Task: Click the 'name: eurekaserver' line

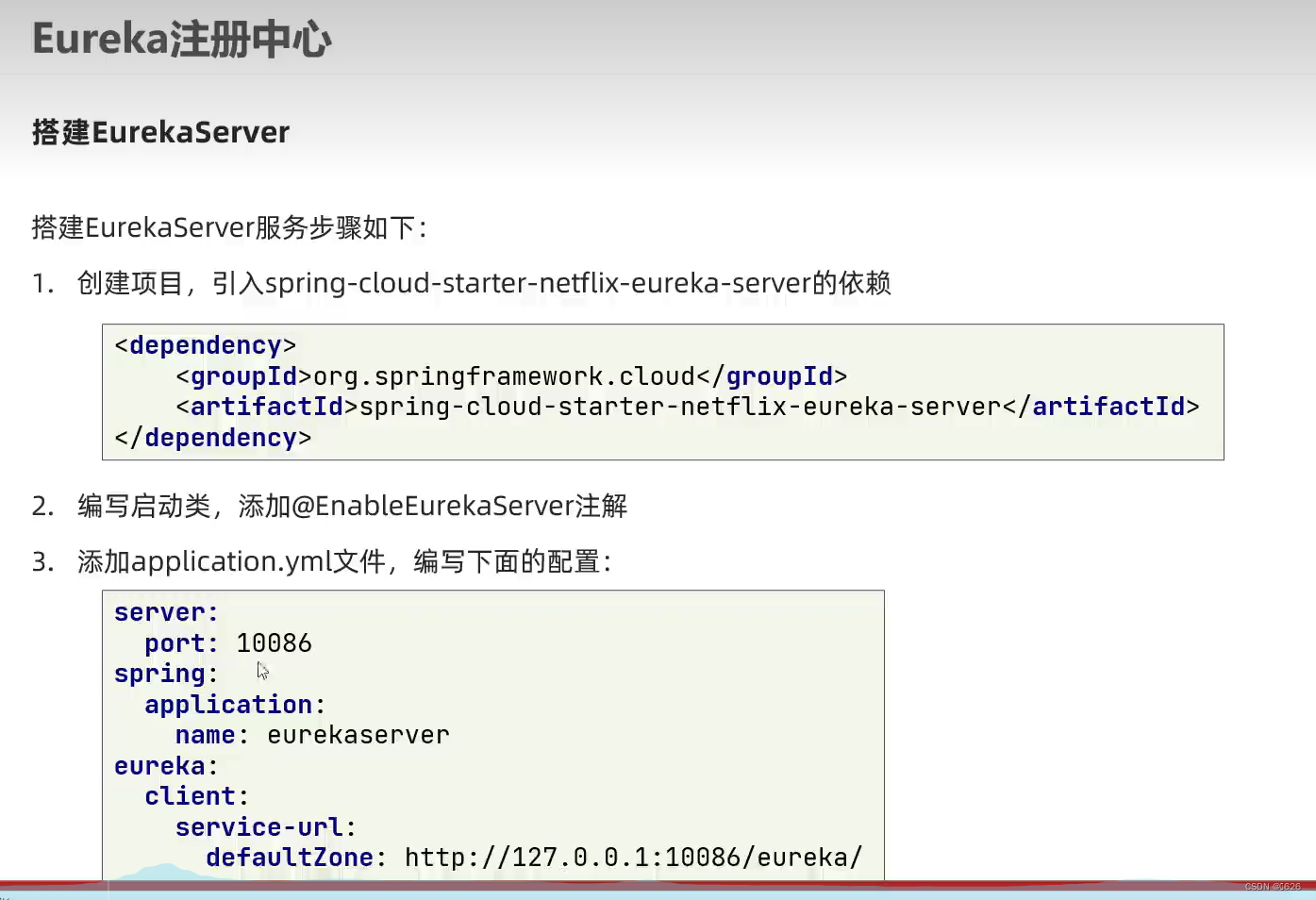Action: 312,735
